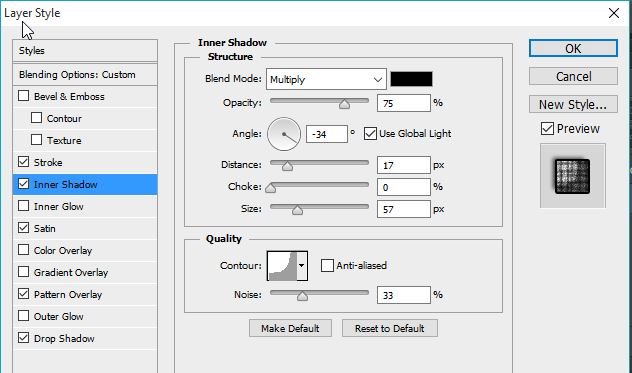Enable the Texture style checkbox
The height and width of the screenshot is (373, 632).
point(36,140)
